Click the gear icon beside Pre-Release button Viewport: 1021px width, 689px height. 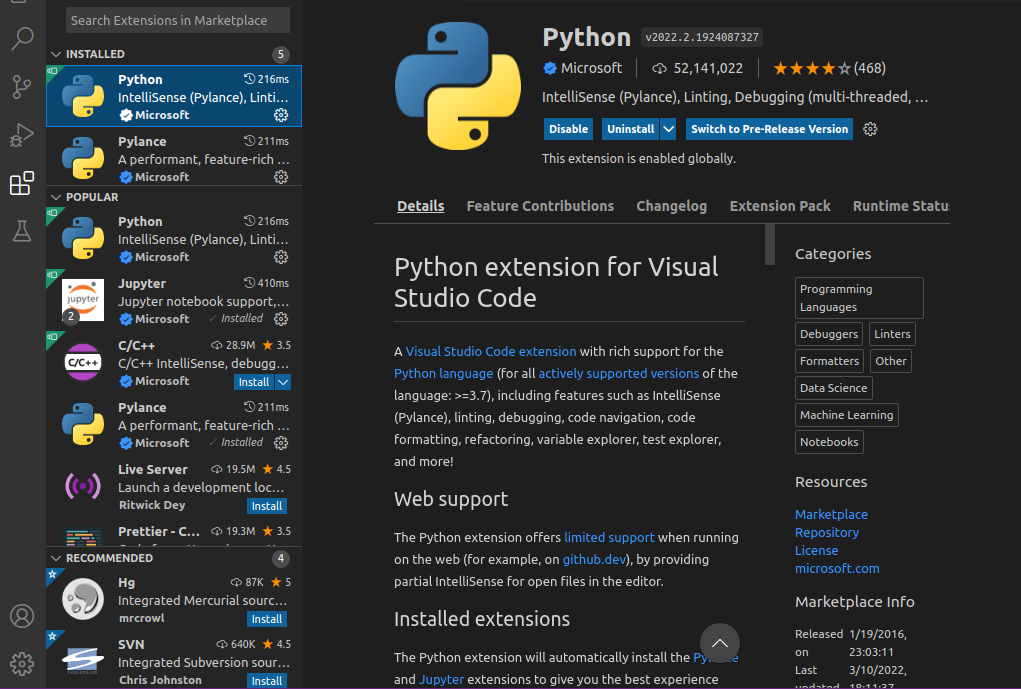pyautogui.click(x=870, y=129)
